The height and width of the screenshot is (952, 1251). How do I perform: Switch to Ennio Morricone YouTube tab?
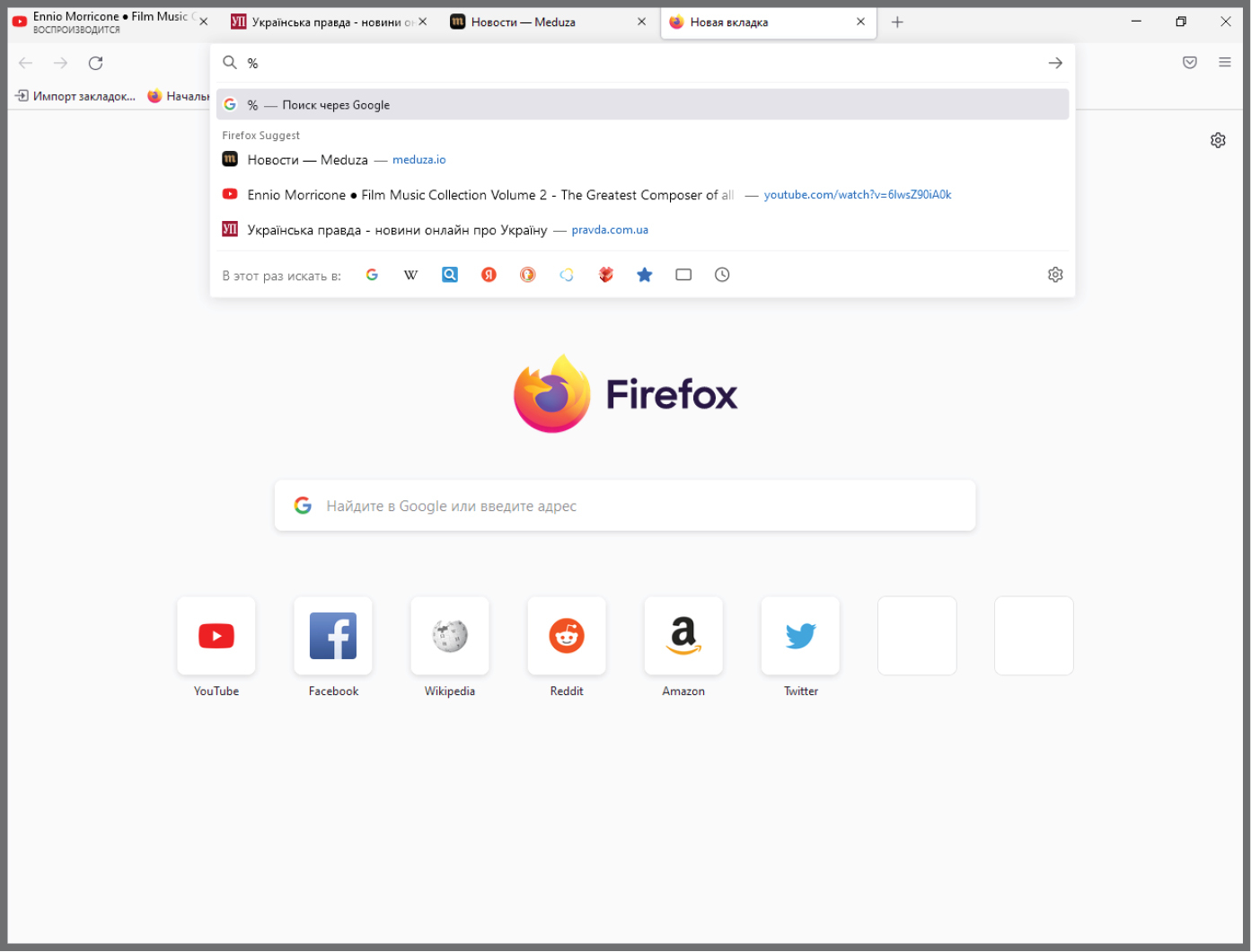(x=110, y=22)
